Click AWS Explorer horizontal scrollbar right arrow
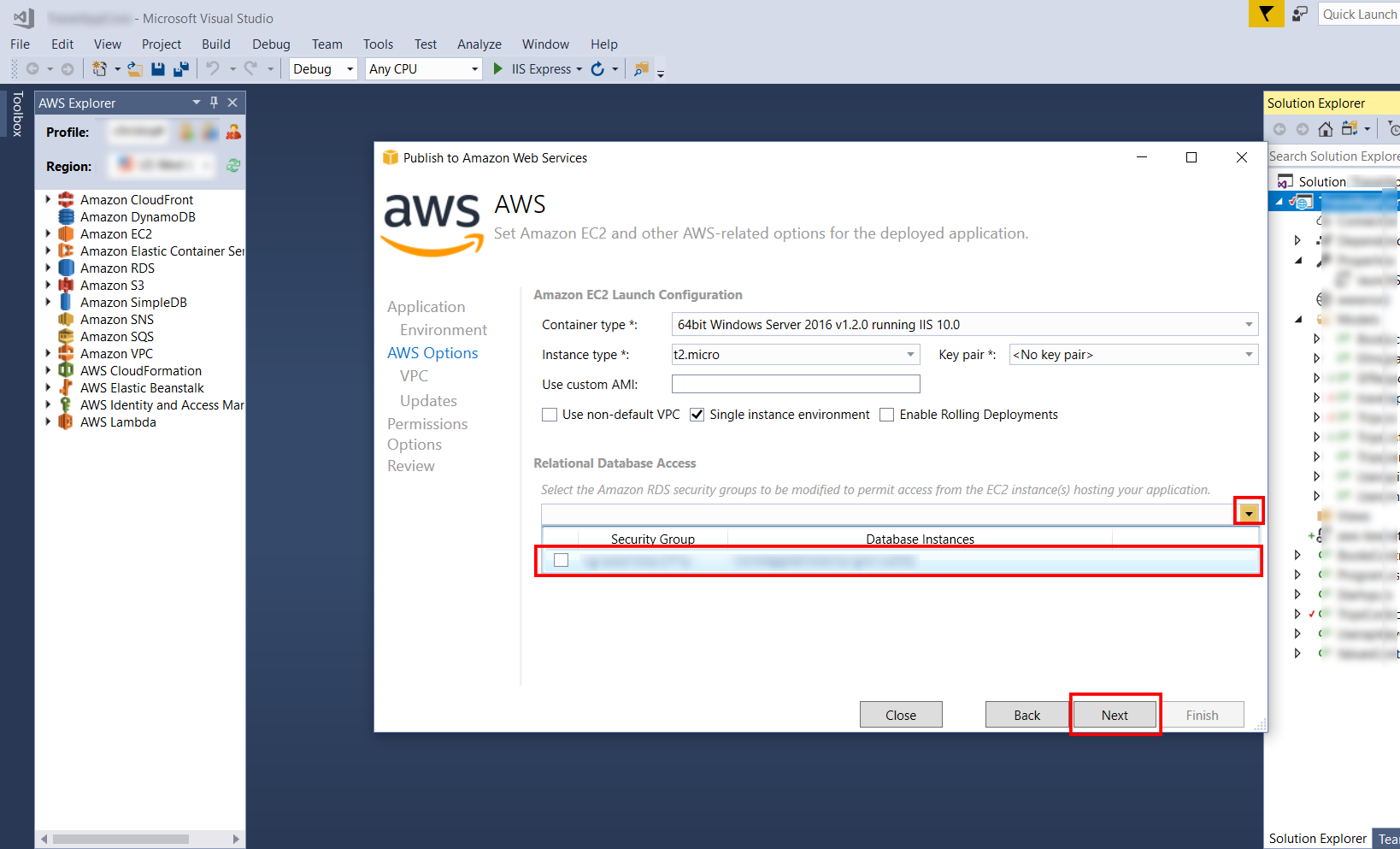Screen dimensions: 1400x849 tap(236, 839)
